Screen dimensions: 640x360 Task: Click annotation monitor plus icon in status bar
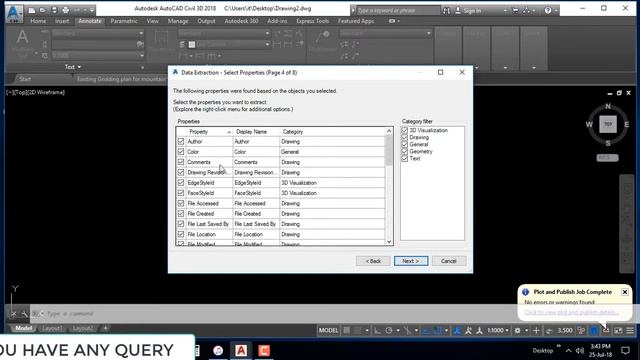coord(536,330)
